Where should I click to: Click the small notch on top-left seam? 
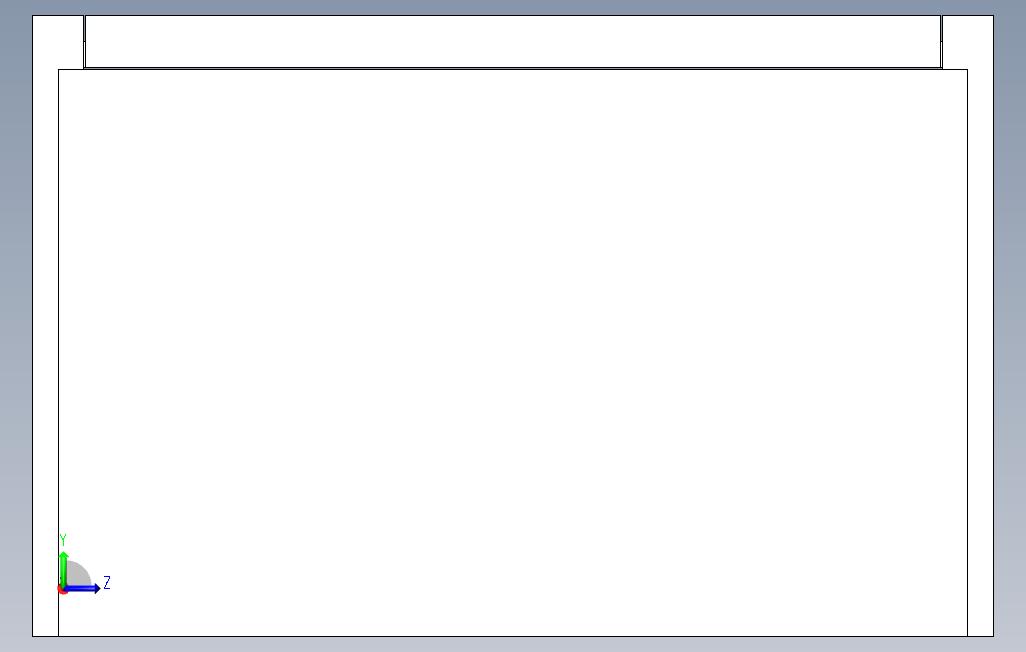coord(84,41)
